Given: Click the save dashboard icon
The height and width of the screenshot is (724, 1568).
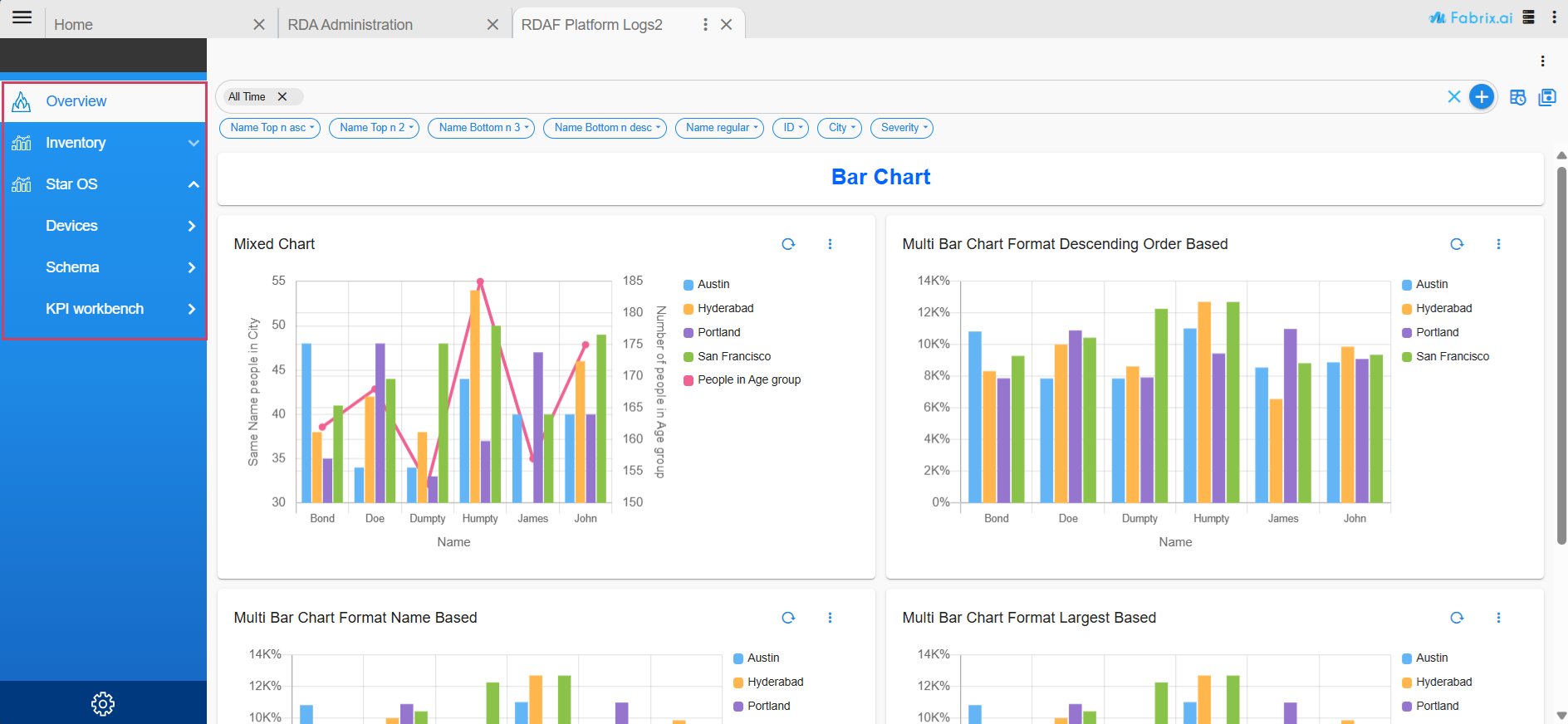Looking at the screenshot, I should pos(1547,97).
